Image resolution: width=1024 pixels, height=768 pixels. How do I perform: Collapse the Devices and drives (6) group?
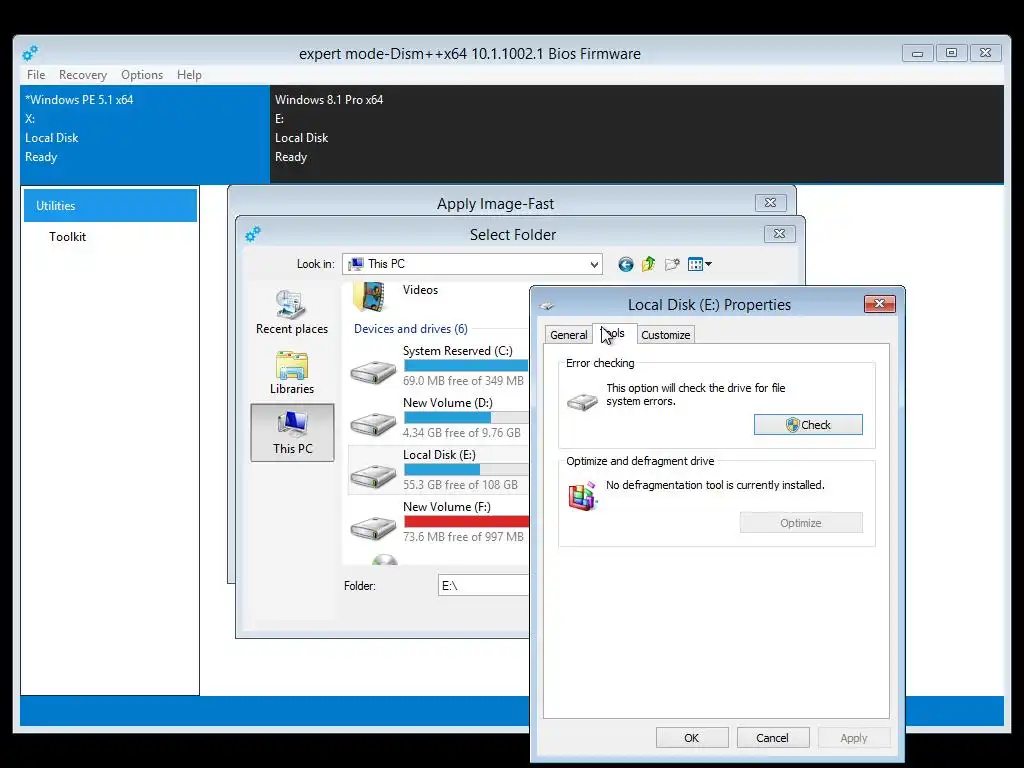(x=411, y=329)
